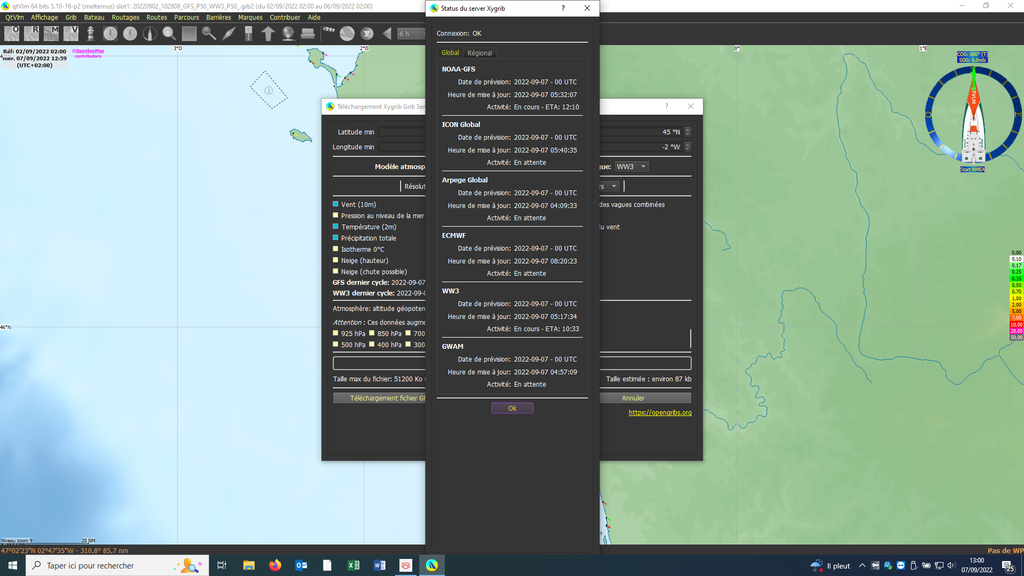Viewport: 1024px width, 576px height.
Task: Click the hourglass round toolbar icon
Action: click(367, 33)
